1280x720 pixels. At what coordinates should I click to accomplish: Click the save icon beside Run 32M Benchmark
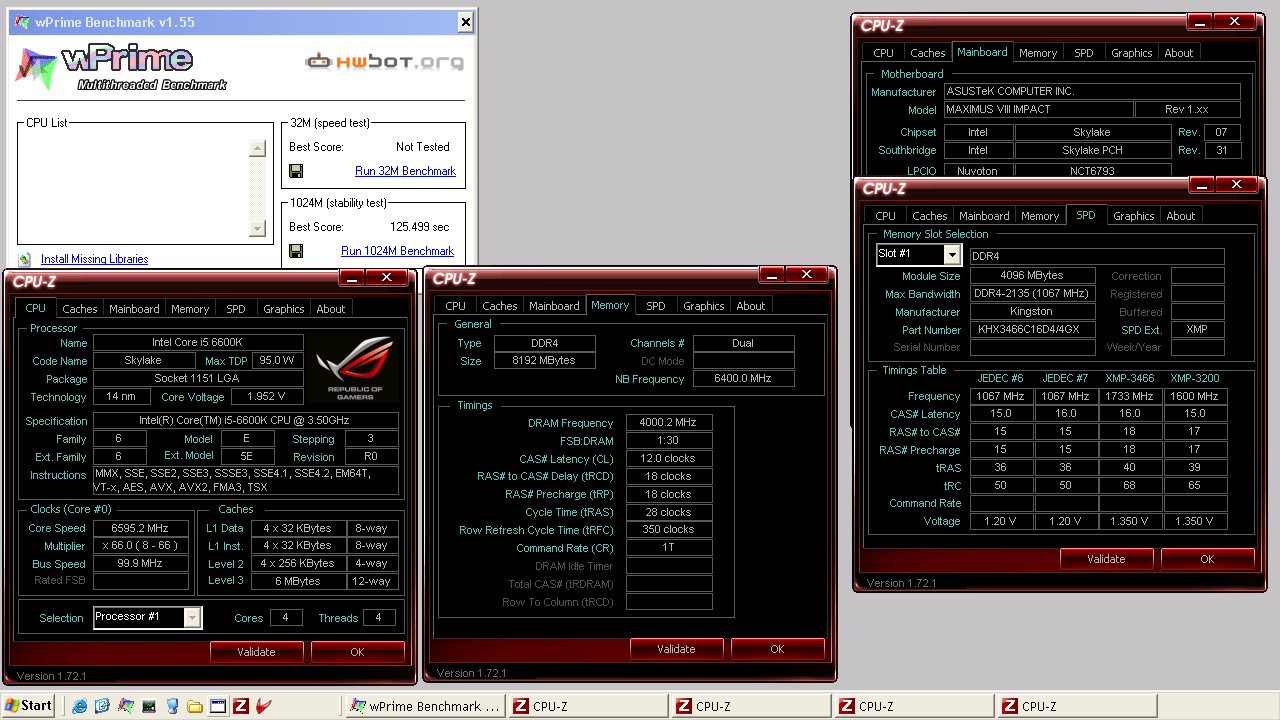[x=296, y=171]
